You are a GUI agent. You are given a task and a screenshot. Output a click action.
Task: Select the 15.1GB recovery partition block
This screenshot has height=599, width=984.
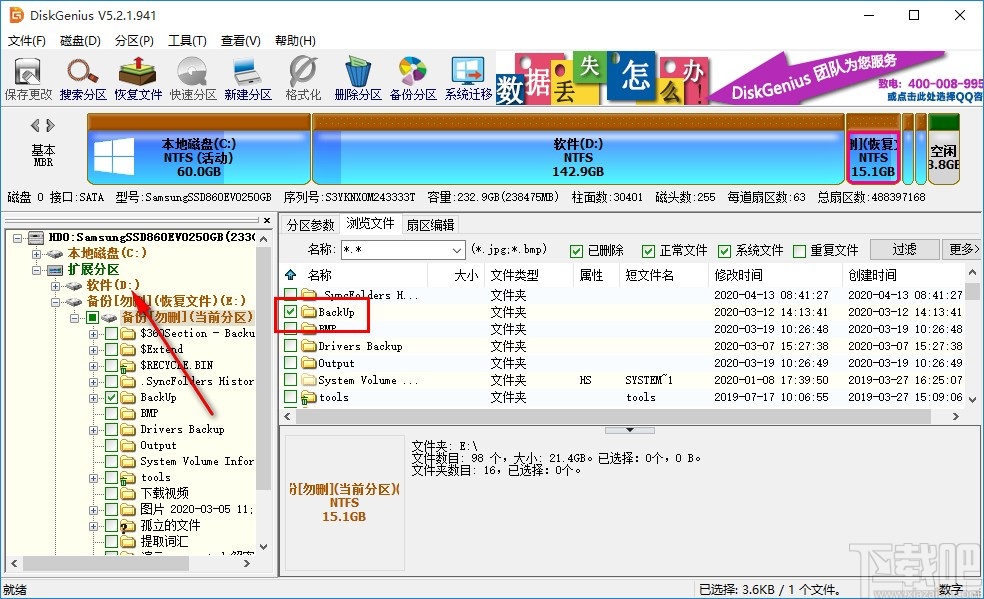point(873,149)
